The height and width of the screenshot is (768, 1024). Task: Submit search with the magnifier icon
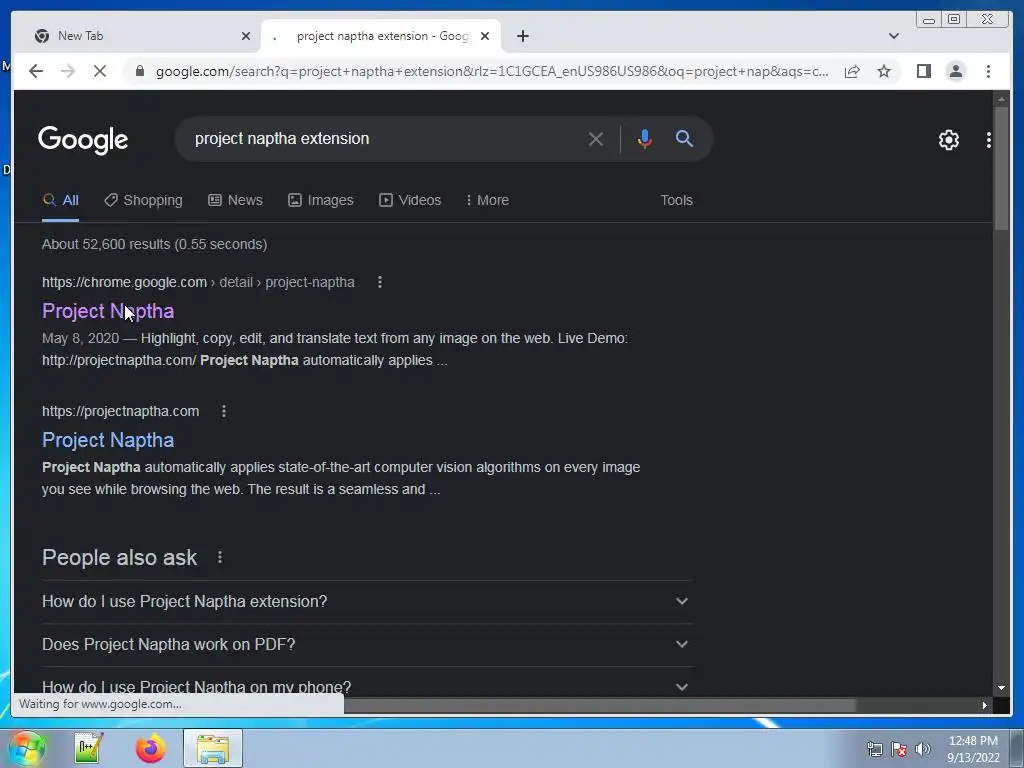coord(684,138)
